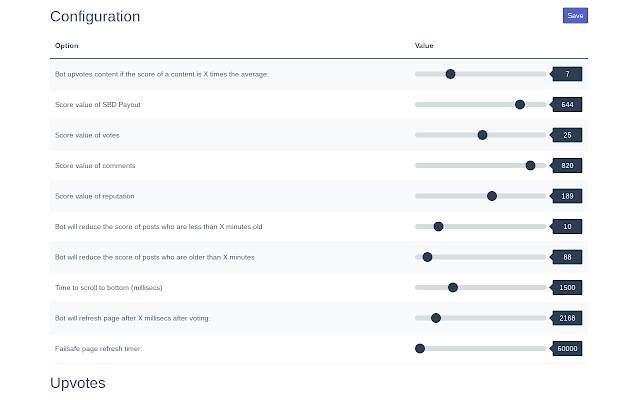Click the reputation score slider handle
This screenshot has width=640, height=400.
(492, 196)
